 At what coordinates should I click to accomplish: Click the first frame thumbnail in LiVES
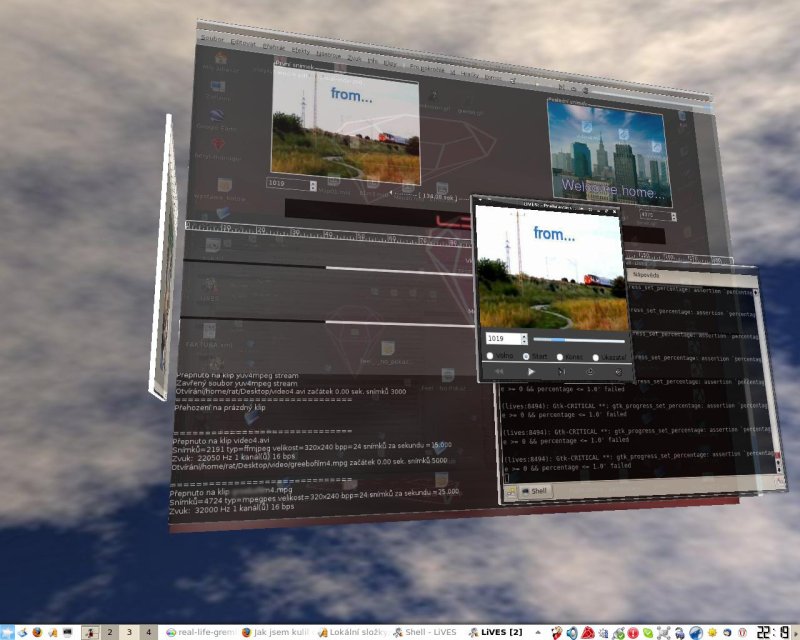click(346, 126)
